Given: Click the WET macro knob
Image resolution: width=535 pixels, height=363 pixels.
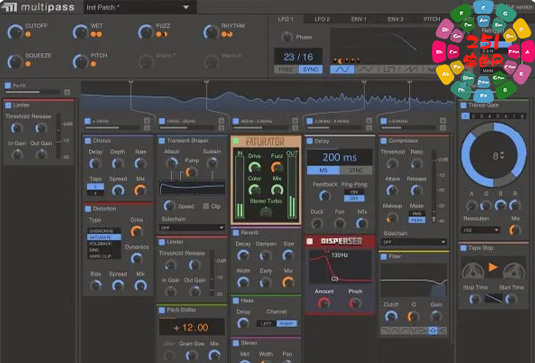Looking at the screenshot, I should [x=80, y=32].
